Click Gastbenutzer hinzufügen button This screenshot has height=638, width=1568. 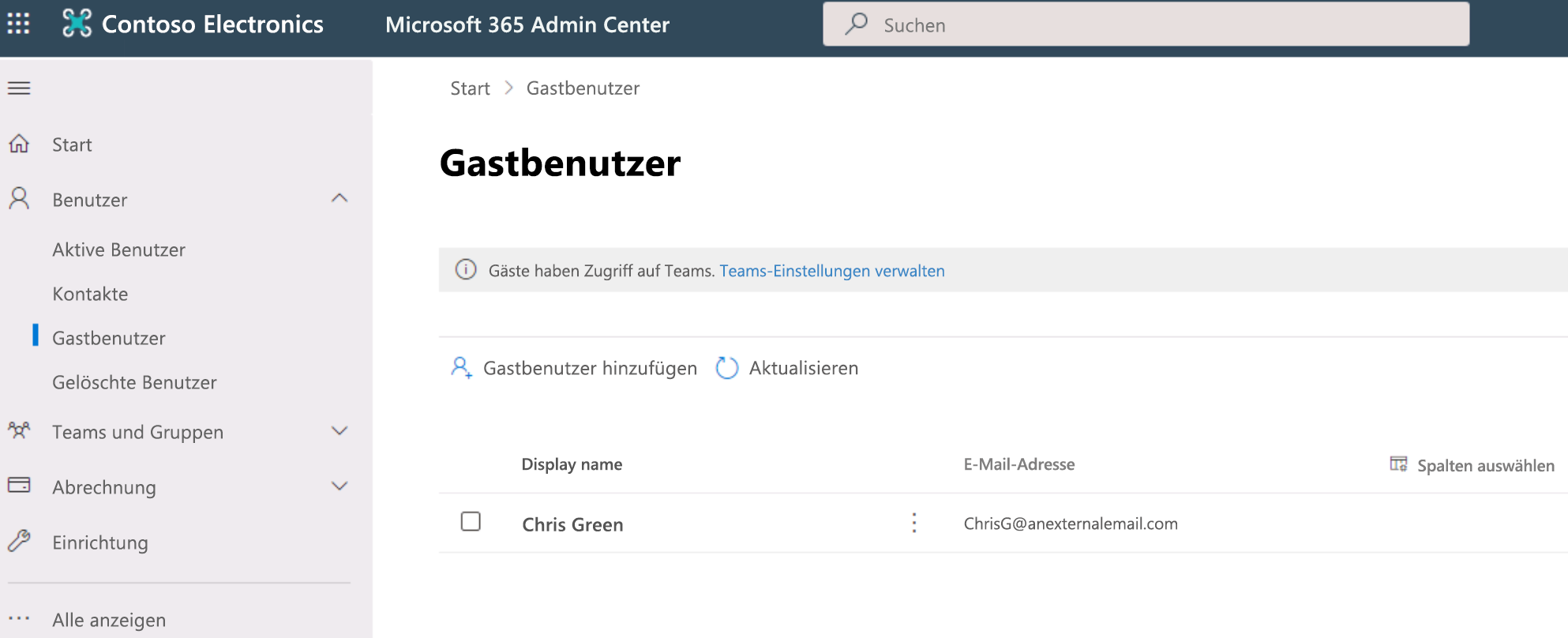[574, 368]
